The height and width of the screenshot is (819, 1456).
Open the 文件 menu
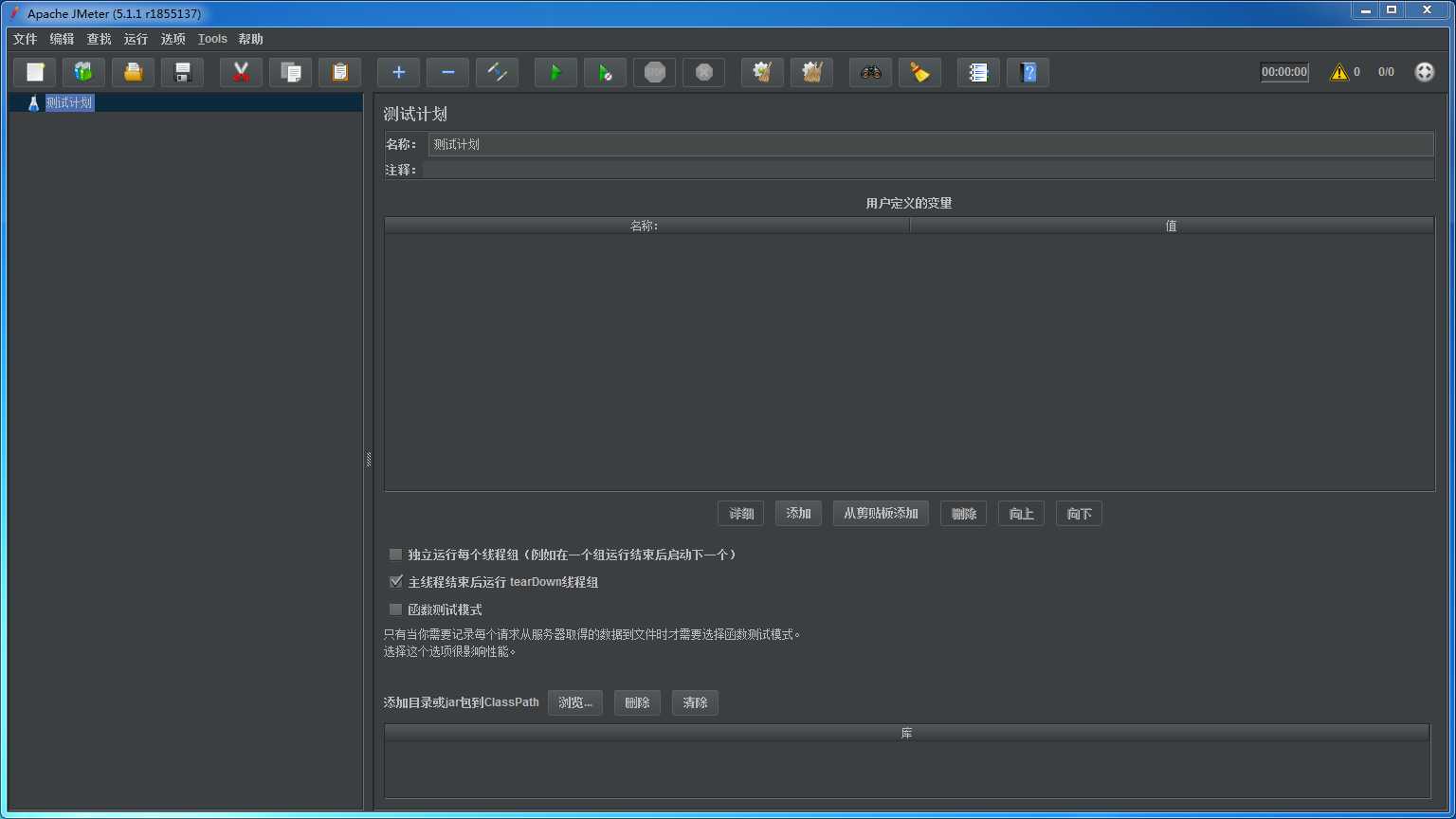[x=26, y=39]
